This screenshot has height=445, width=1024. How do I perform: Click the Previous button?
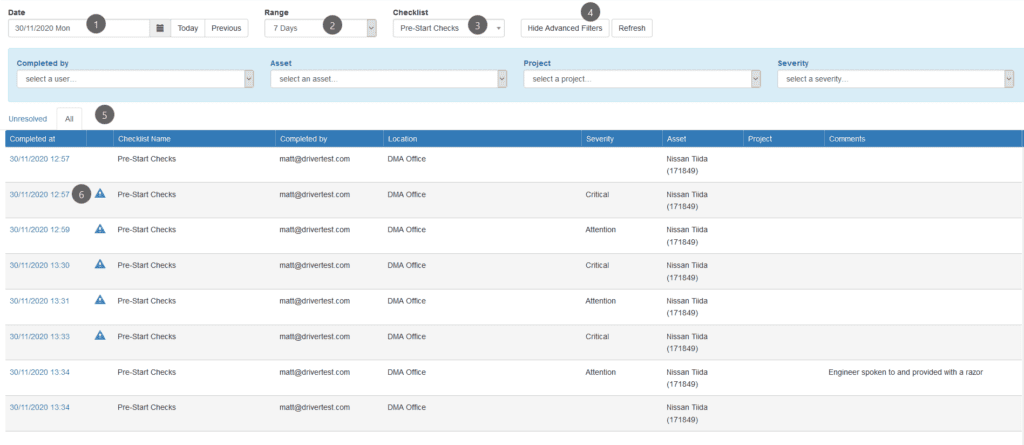pyautogui.click(x=226, y=28)
